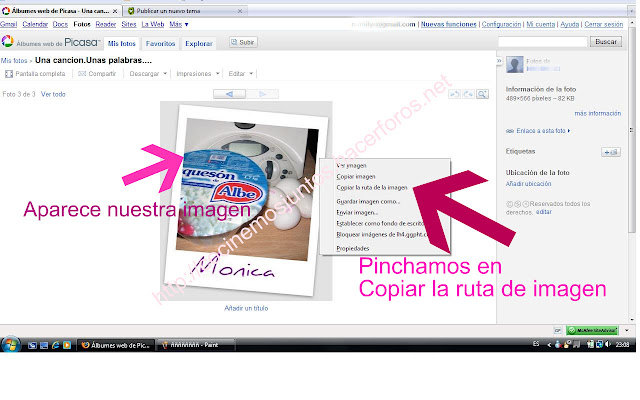Click the page vertical scrollbar
Viewport: 640px width, 400px height.
(632, 171)
